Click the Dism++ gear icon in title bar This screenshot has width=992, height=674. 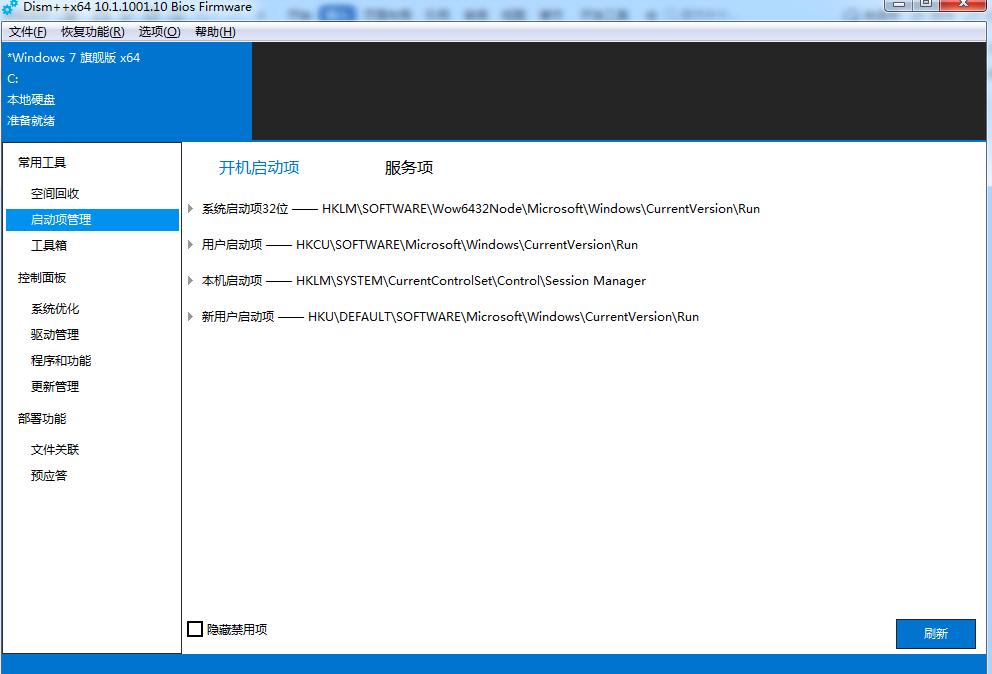click(x=9, y=8)
